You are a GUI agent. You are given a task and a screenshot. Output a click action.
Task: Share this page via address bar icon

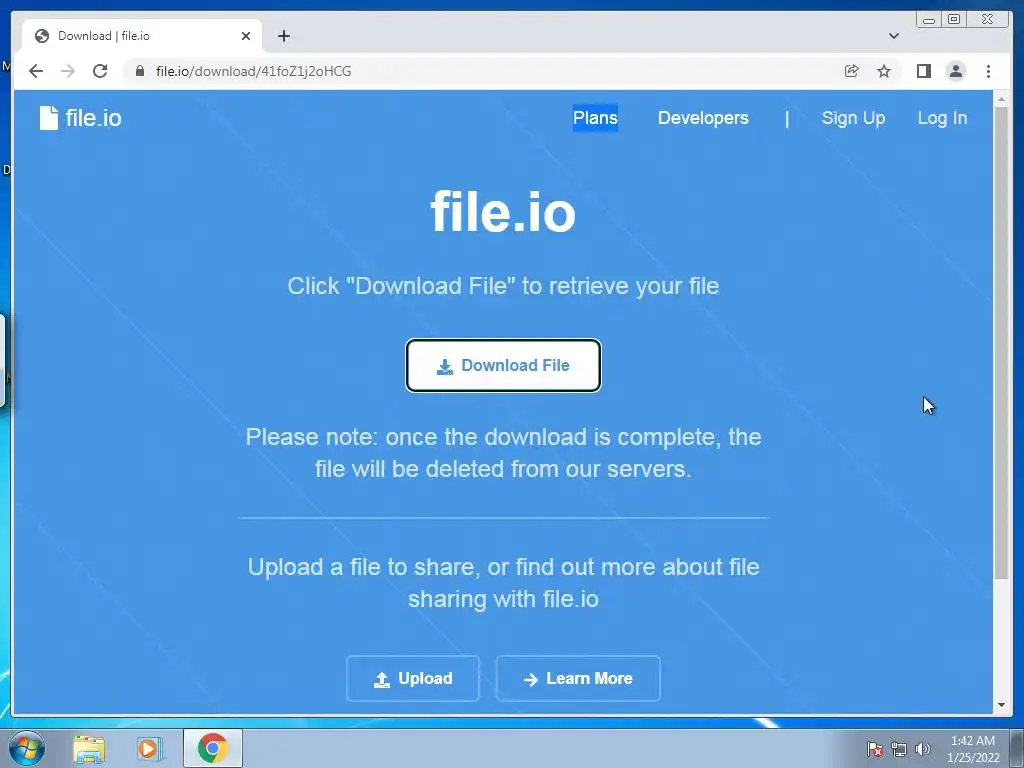click(852, 71)
